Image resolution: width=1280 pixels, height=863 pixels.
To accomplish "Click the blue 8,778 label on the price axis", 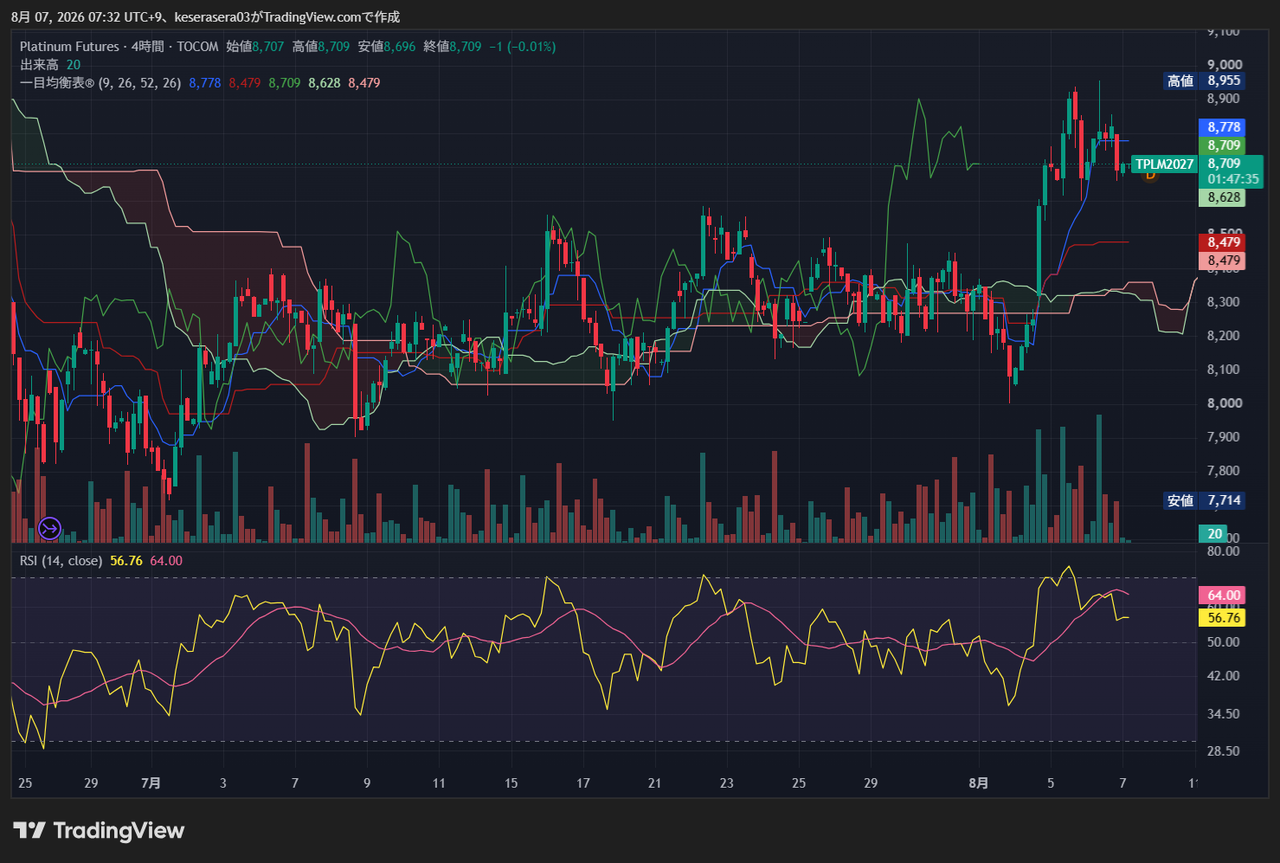I will 1224,127.
